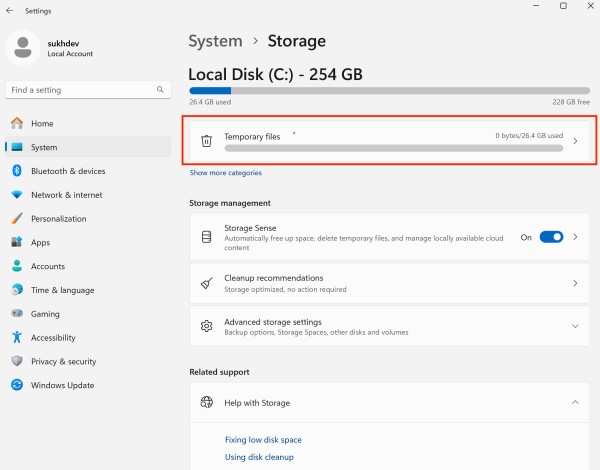Open Bluetooth & devices settings

67,171
